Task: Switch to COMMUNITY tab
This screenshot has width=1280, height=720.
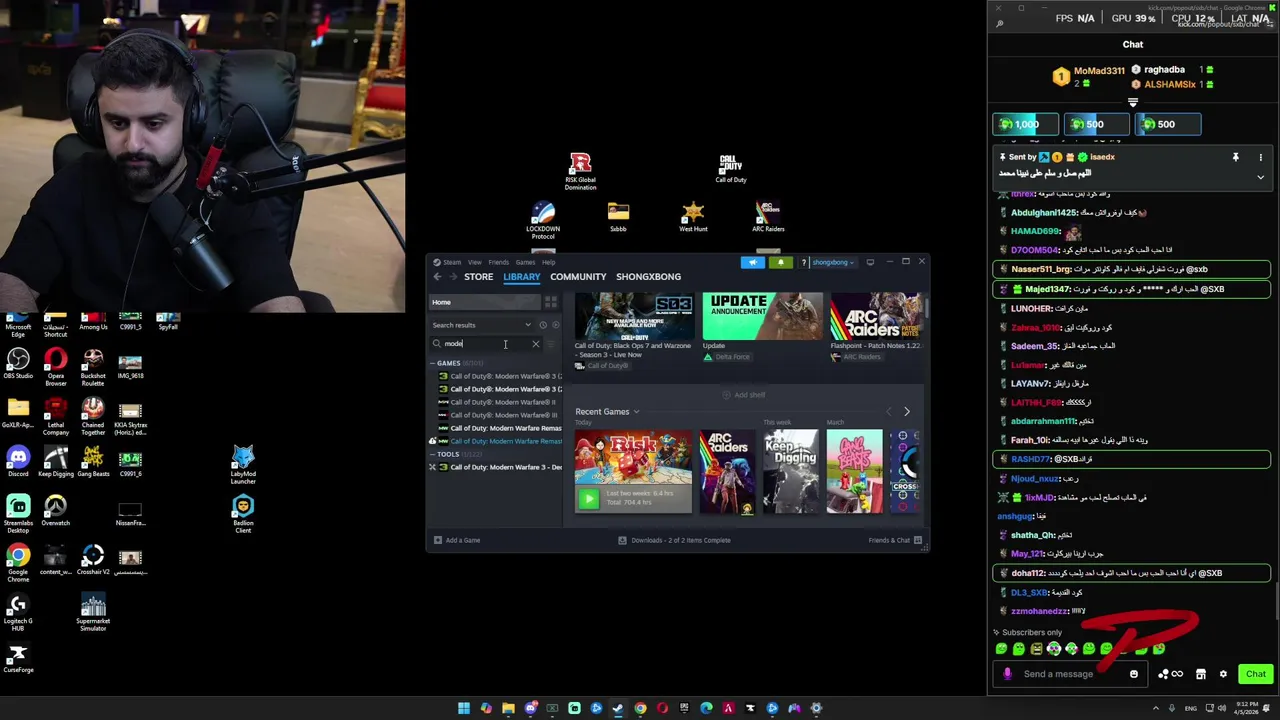Action: (578, 277)
